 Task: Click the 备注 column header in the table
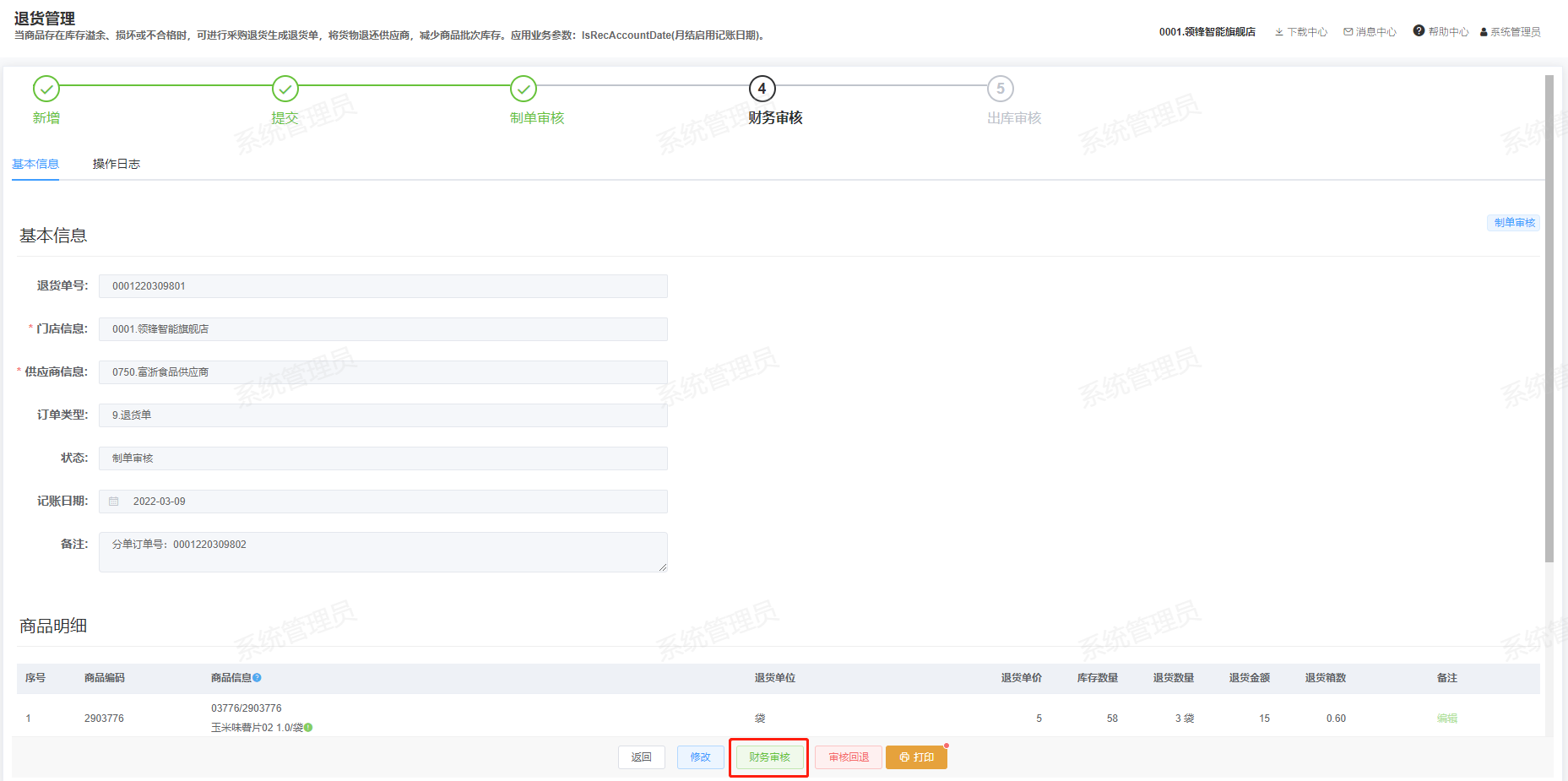[x=1447, y=678]
